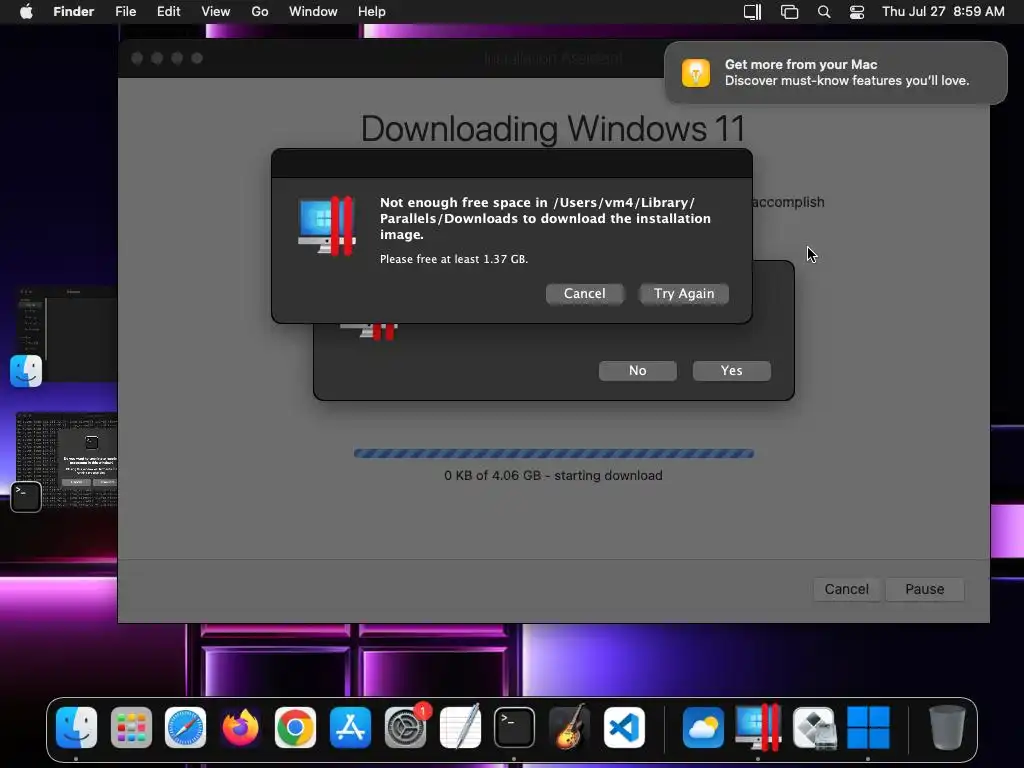Click Cancel in the free space alert
This screenshot has width=1024, height=768.
point(584,293)
